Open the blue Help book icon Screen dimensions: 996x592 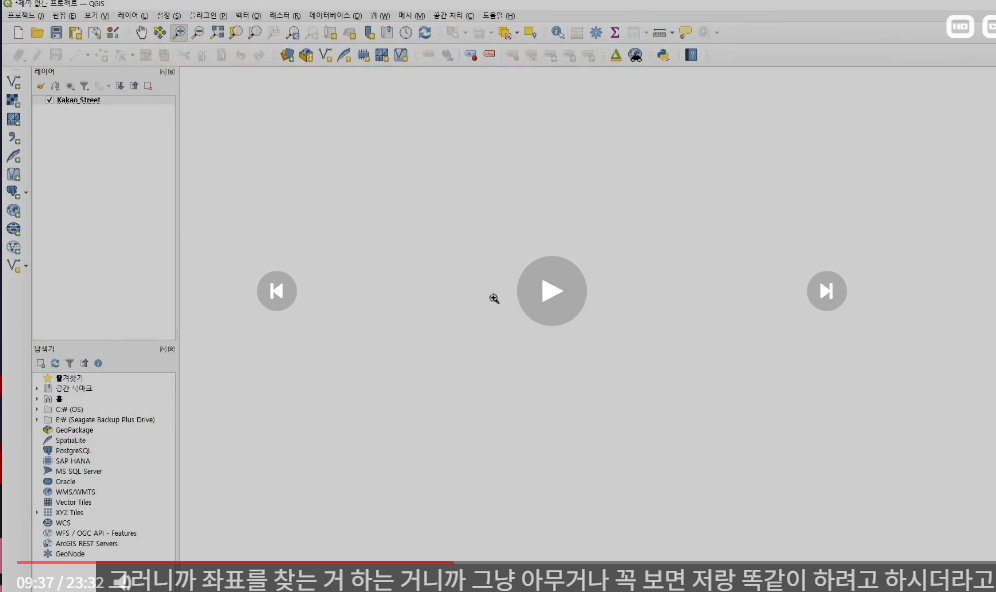pos(691,55)
